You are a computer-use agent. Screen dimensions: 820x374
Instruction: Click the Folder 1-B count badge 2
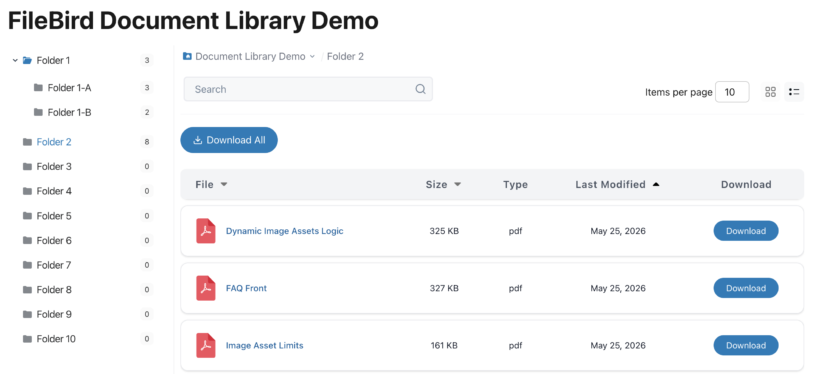click(147, 112)
